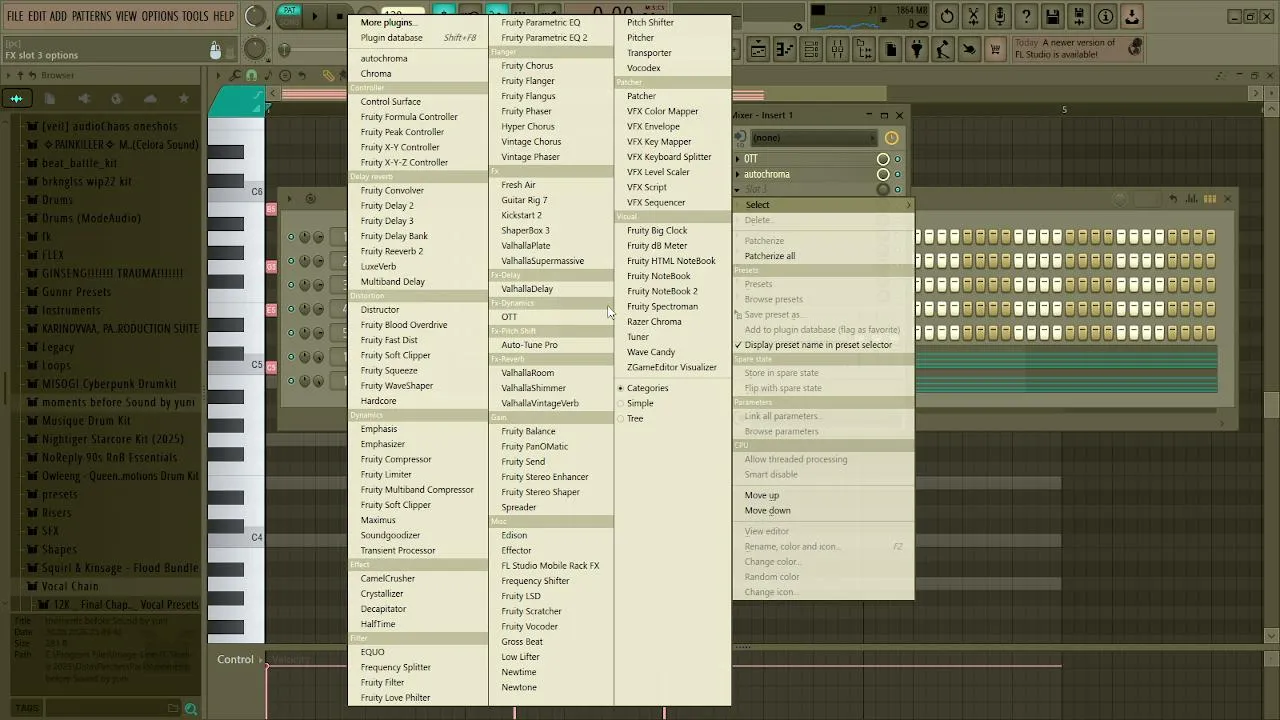Open the OPTIONS menu
Image resolution: width=1280 pixels, height=720 pixels.
coord(159,16)
